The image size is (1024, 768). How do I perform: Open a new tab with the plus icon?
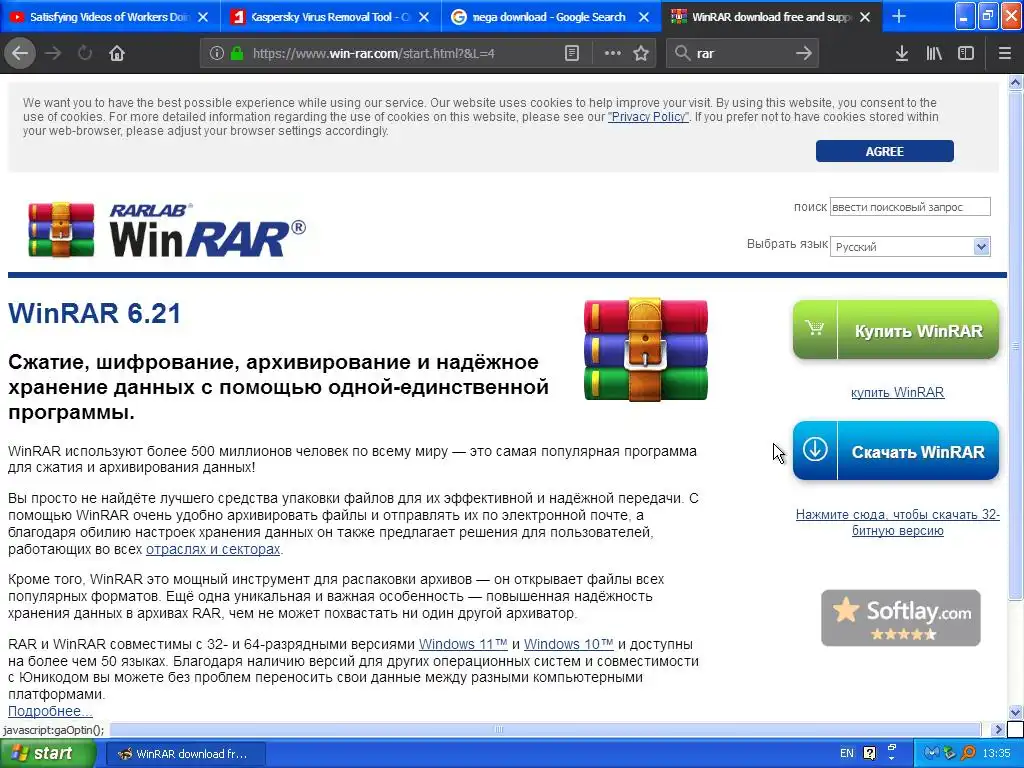tap(899, 16)
